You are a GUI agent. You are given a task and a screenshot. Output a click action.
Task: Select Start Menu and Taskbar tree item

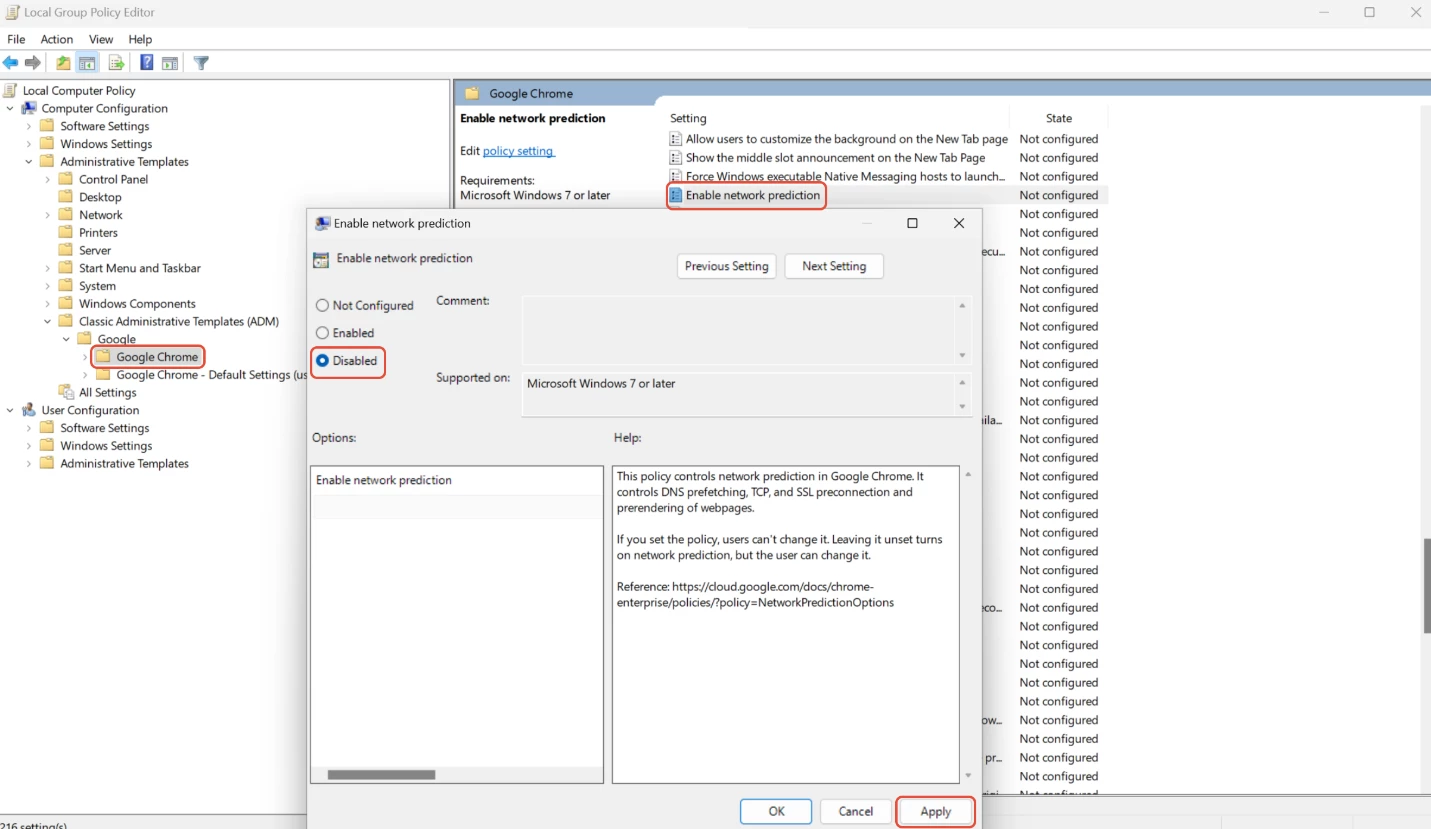coord(140,268)
